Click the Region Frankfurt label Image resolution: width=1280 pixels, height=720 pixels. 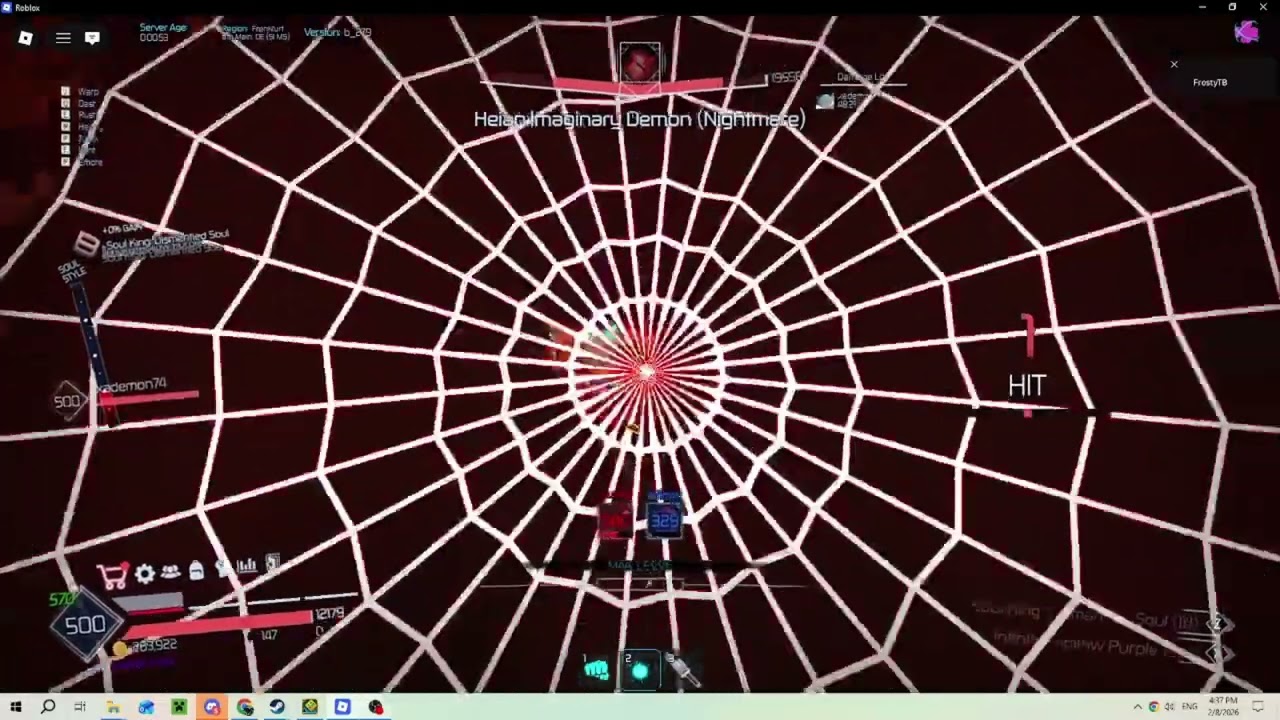255,32
